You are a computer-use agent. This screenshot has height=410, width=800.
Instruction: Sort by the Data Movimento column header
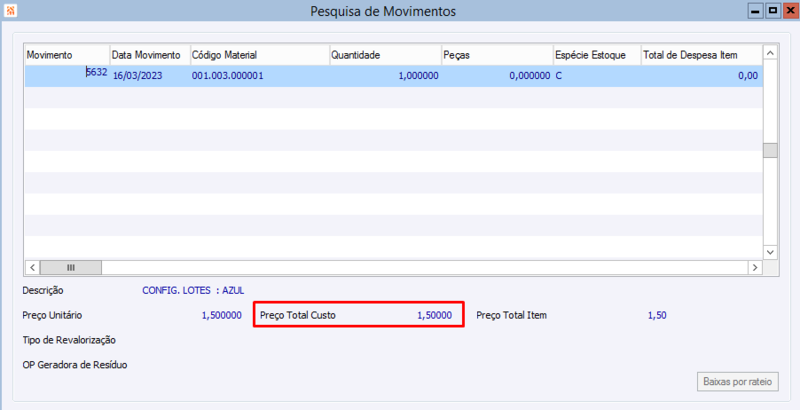(x=150, y=55)
